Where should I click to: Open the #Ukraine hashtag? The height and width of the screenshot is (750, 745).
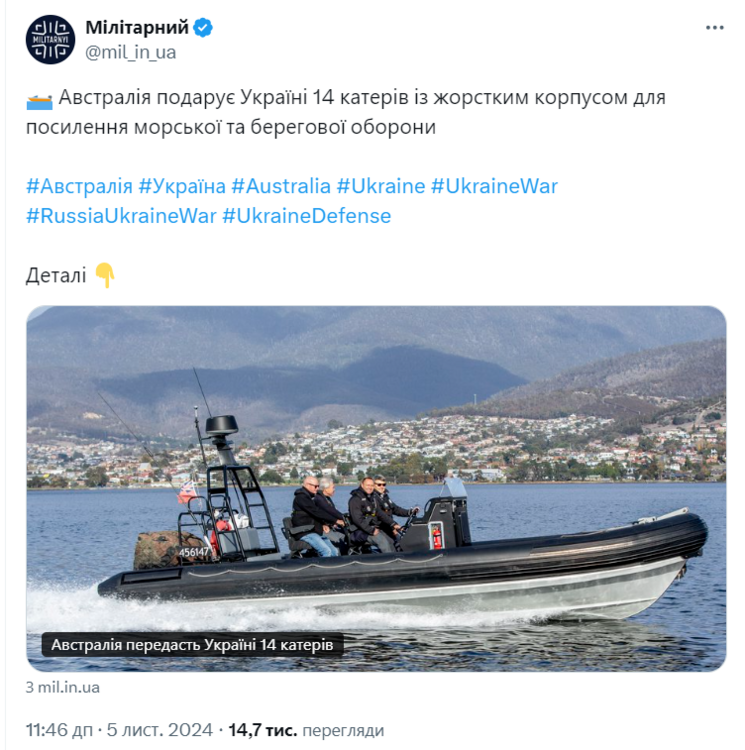pos(381,186)
